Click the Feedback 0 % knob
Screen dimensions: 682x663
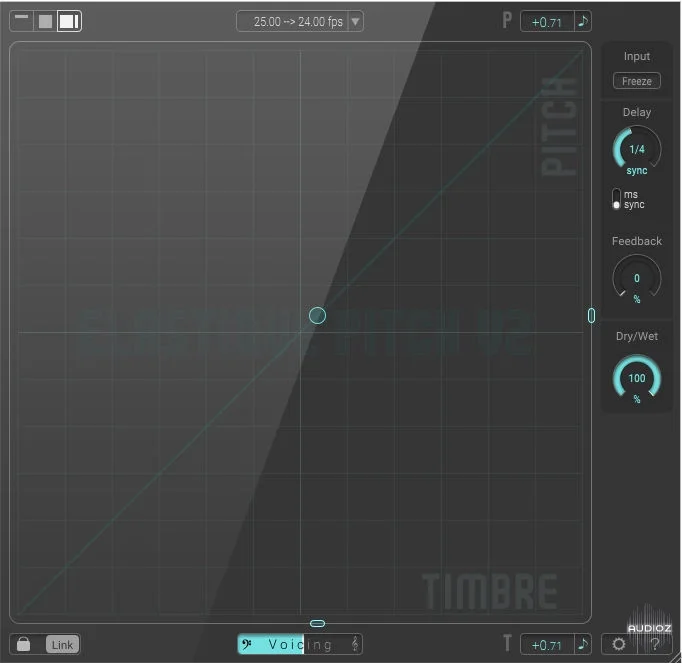(637, 278)
